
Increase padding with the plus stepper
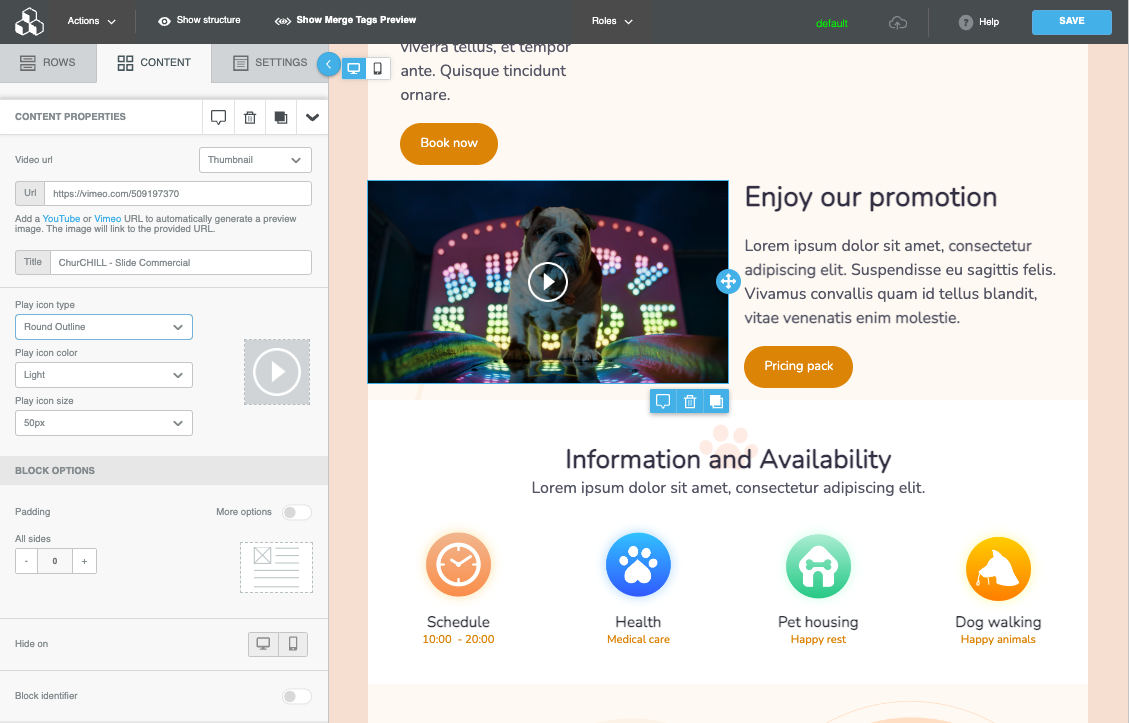coord(84,562)
